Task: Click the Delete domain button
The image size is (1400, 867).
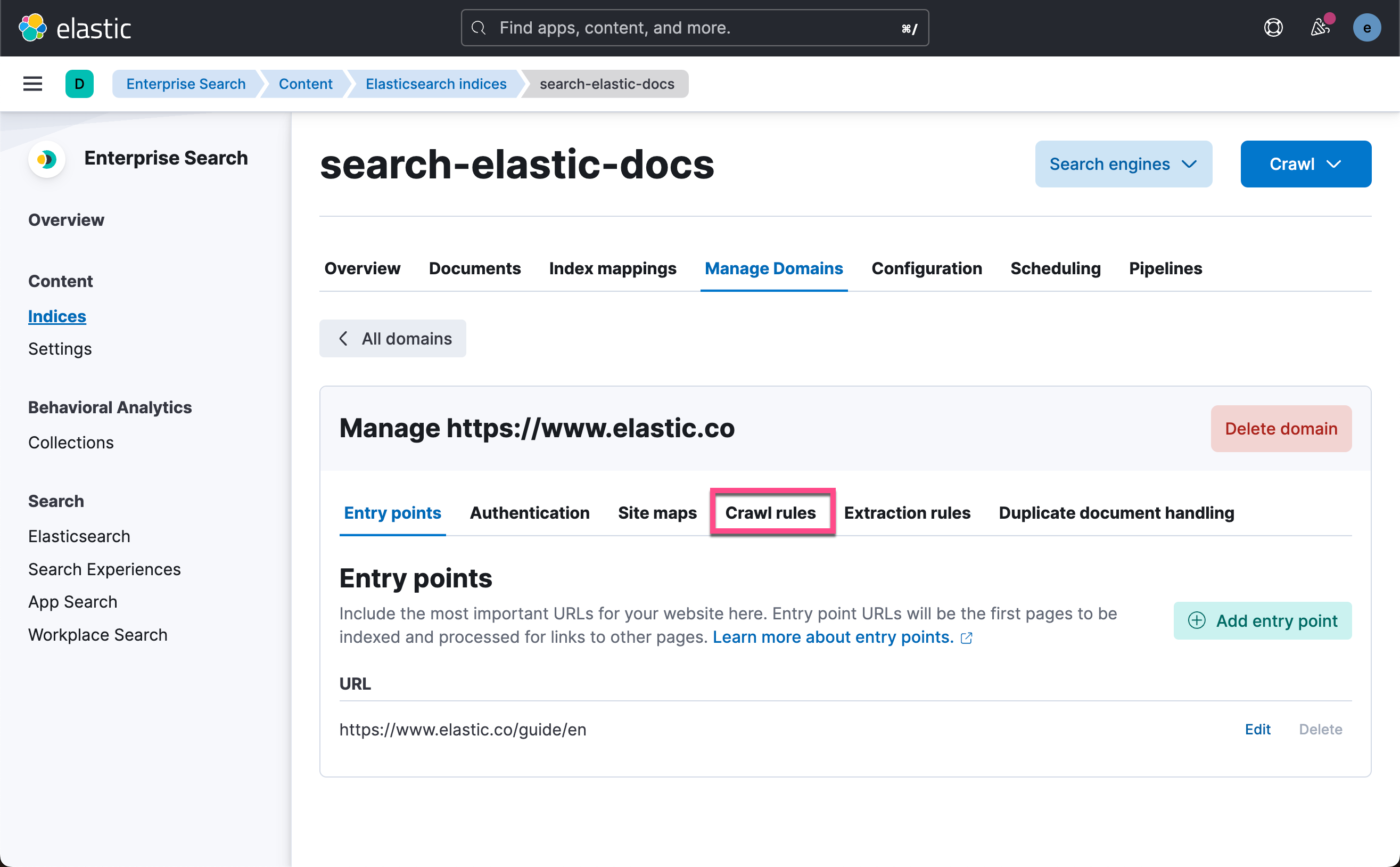Action: coord(1281,428)
